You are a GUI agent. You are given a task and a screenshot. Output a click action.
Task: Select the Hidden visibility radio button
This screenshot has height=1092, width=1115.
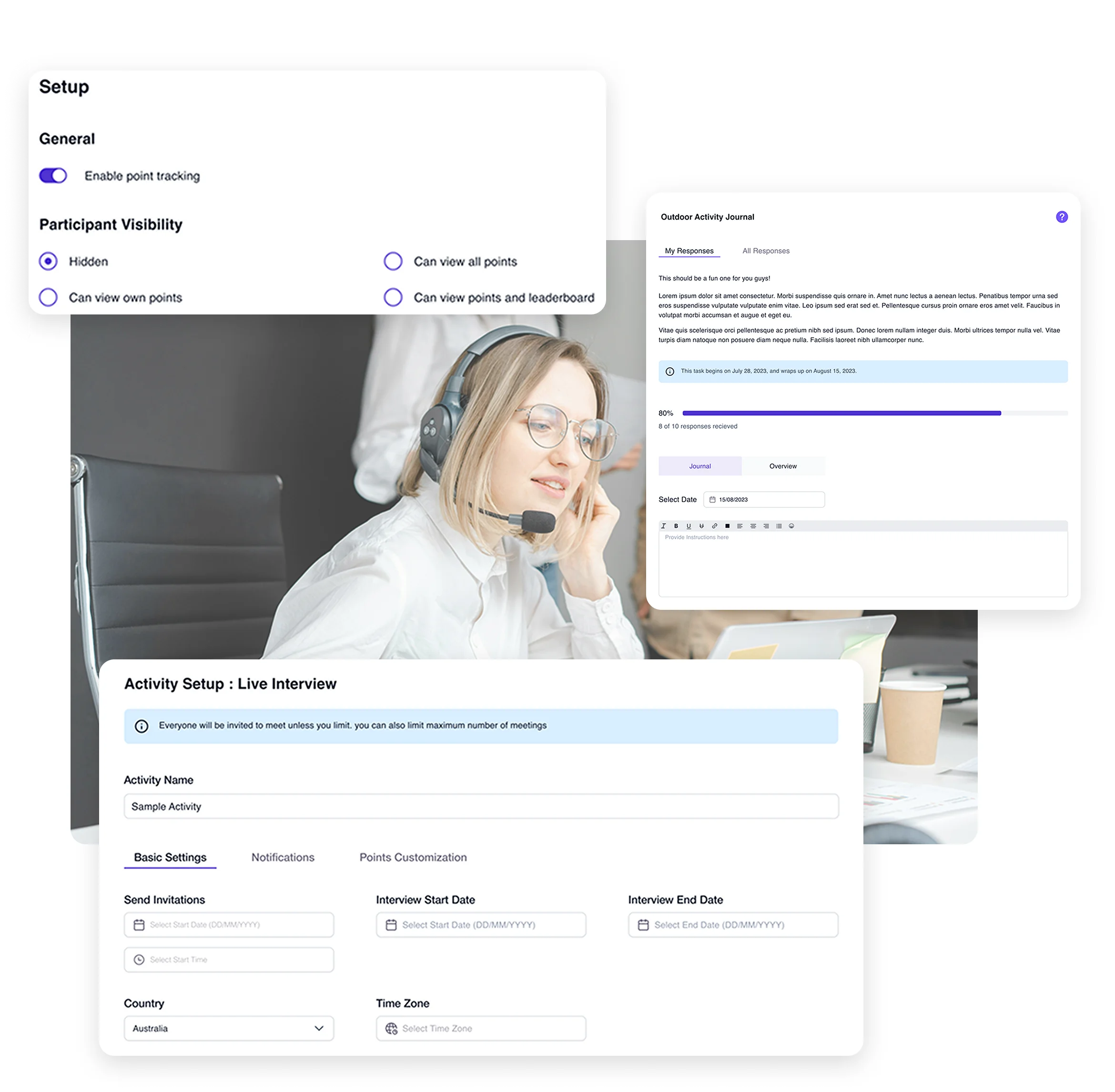pyautogui.click(x=48, y=262)
